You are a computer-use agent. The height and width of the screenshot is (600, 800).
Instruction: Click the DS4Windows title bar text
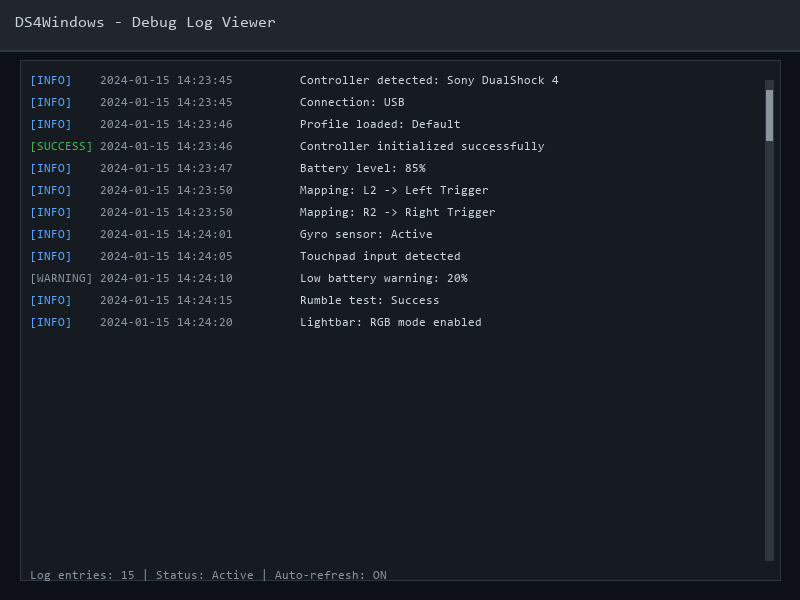[145, 22]
